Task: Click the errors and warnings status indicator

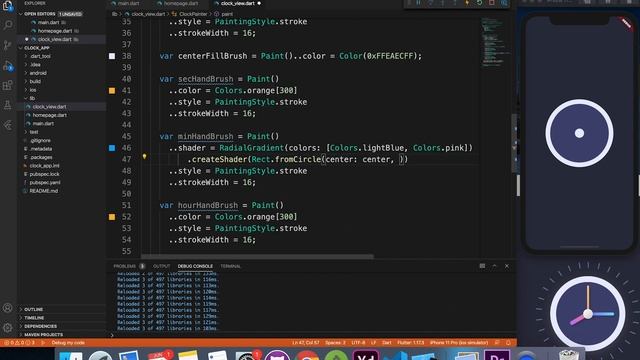Action: 19,343
